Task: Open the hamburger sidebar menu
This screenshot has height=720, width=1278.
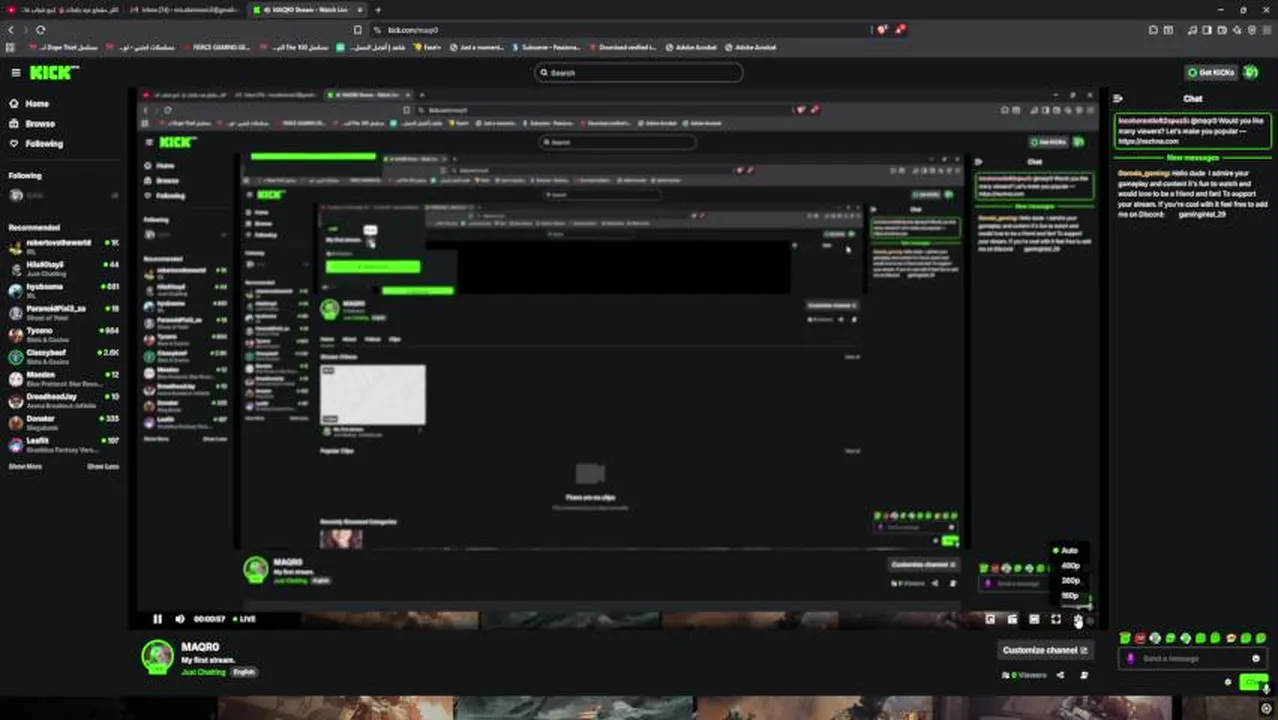Action: click(15, 72)
